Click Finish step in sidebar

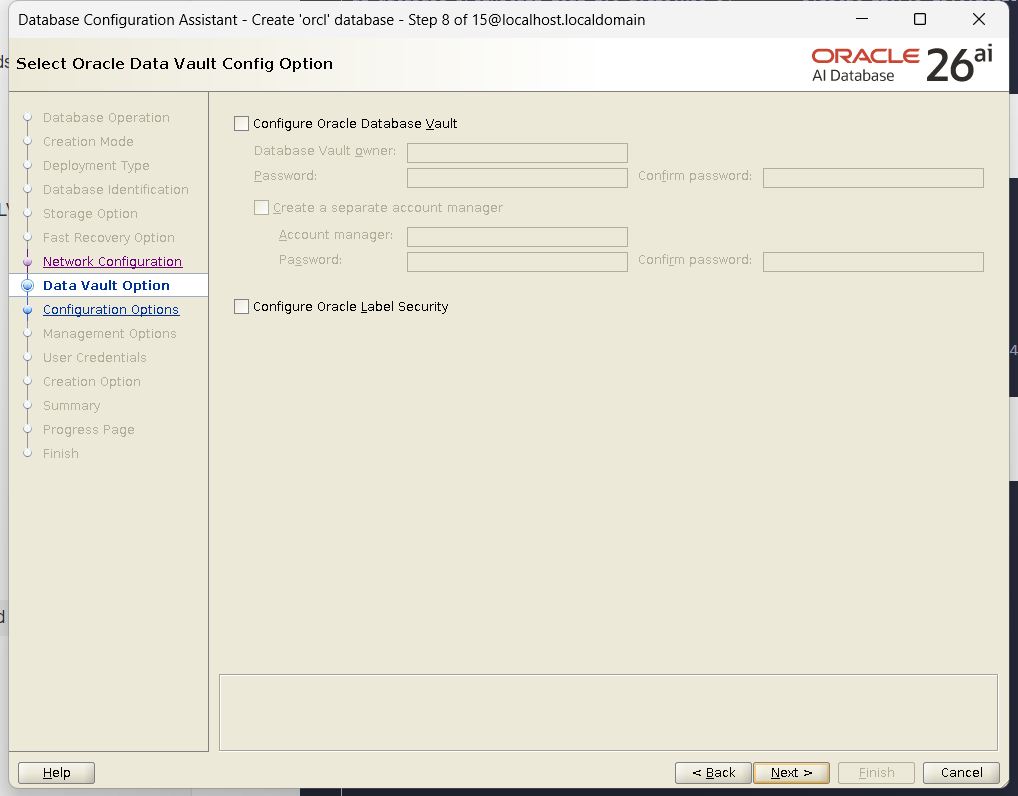point(60,454)
